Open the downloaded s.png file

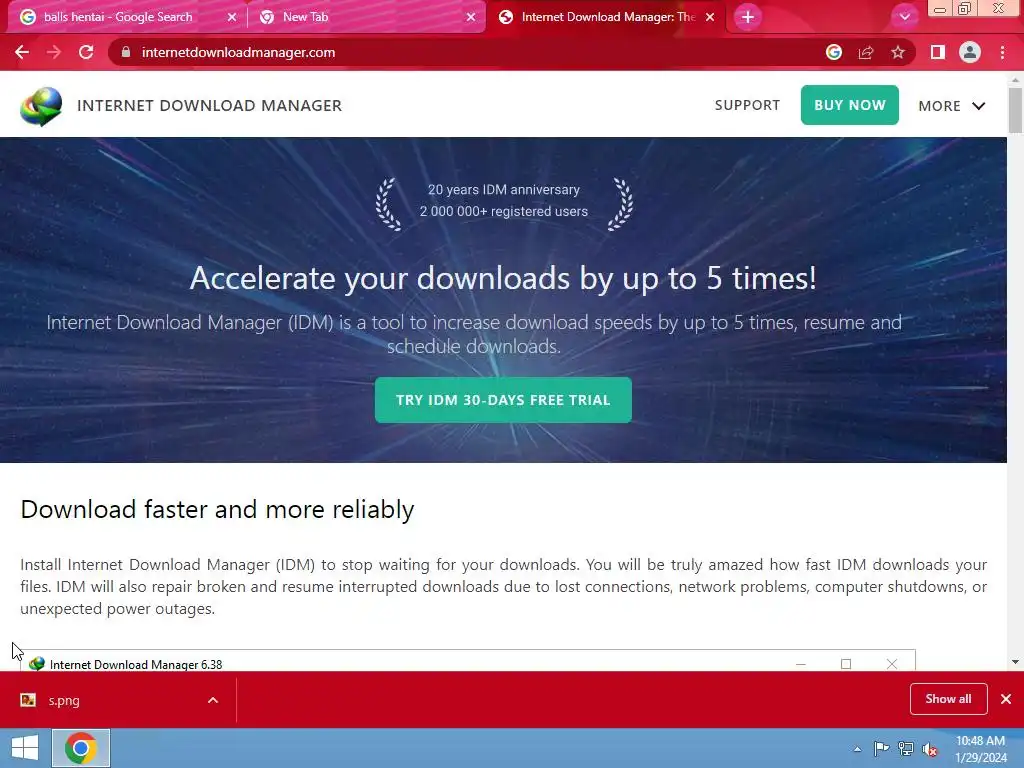click(63, 700)
